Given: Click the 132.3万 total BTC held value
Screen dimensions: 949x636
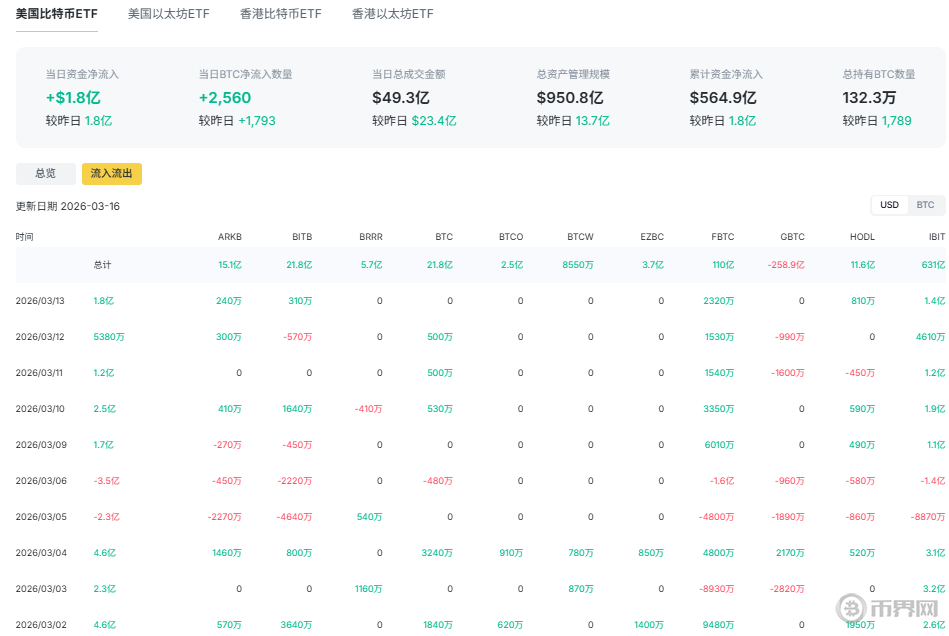Looking at the screenshot, I should (x=869, y=97).
